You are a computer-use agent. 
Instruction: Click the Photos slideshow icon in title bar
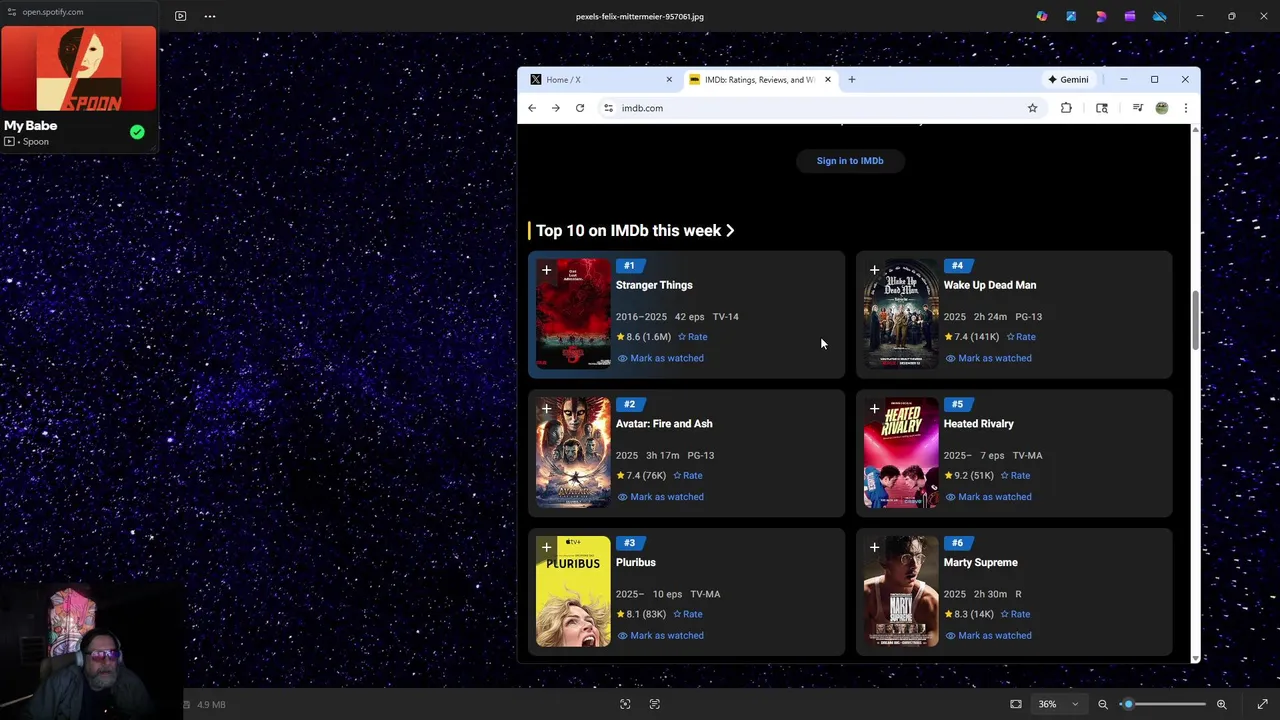(x=180, y=16)
